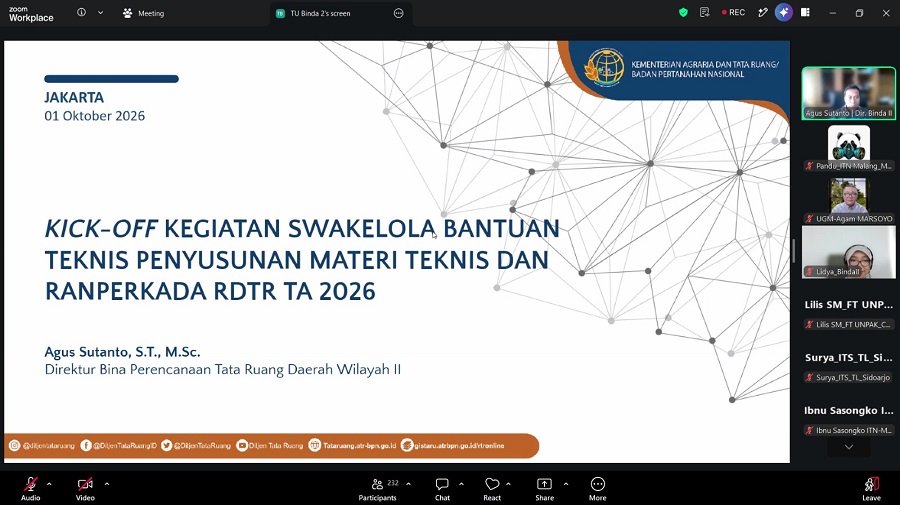Start screen sharing with Share button
The height and width of the screenshot is (505, 900).
pos(544,490)
